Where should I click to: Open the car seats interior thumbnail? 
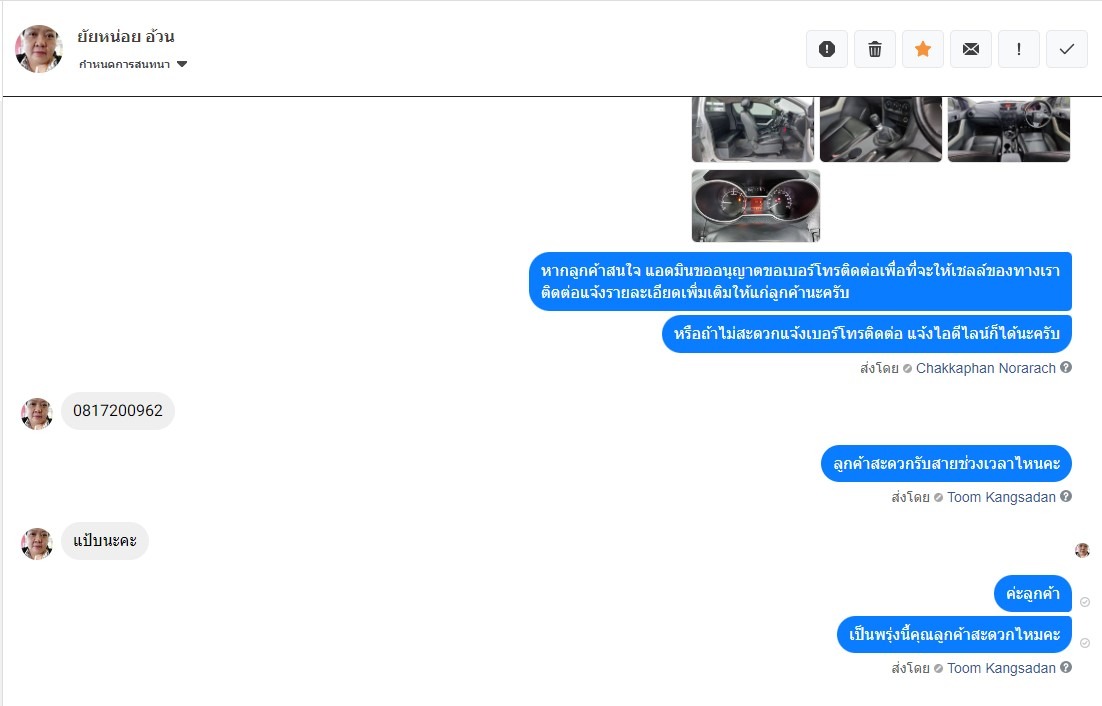[x=753, y=129]
